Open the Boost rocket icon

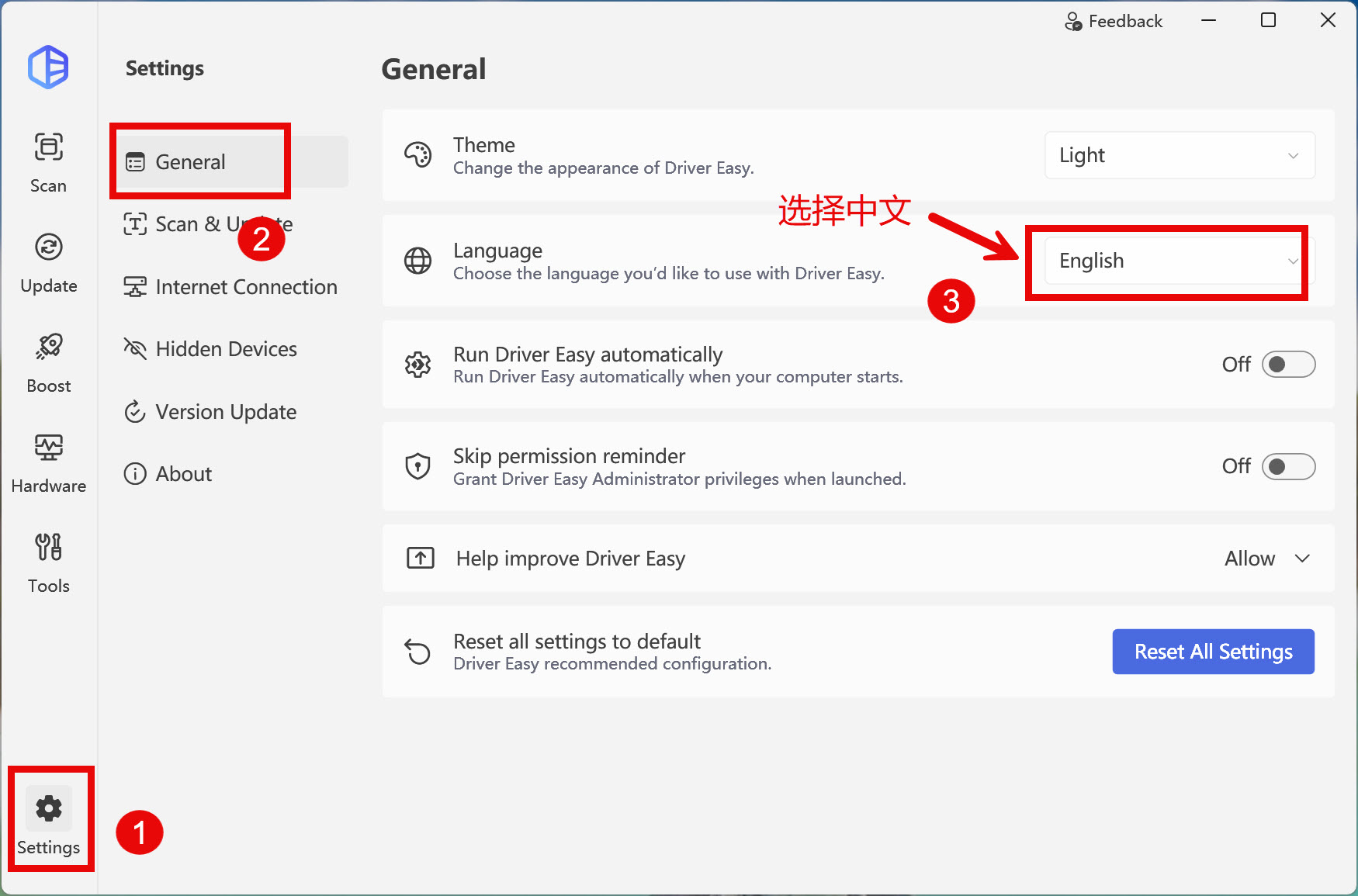click(x=48, y=348)
